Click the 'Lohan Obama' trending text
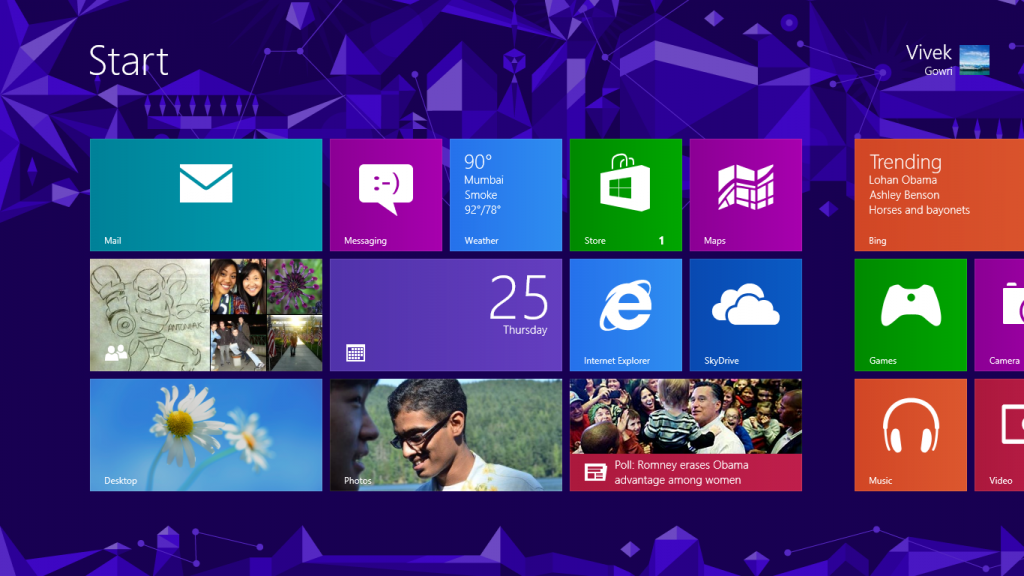 (x=903, y=180)
